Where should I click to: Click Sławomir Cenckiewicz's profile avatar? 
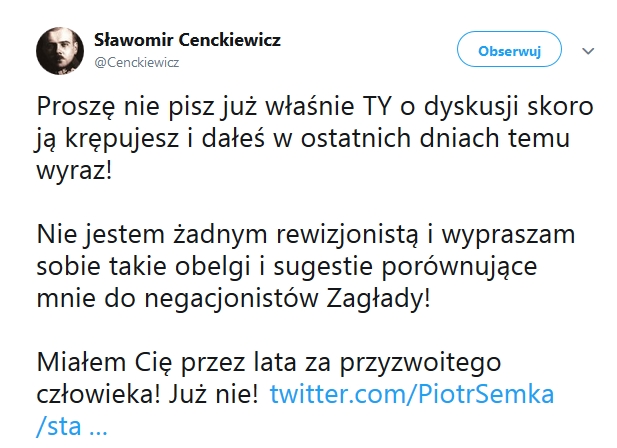[60, 49]
